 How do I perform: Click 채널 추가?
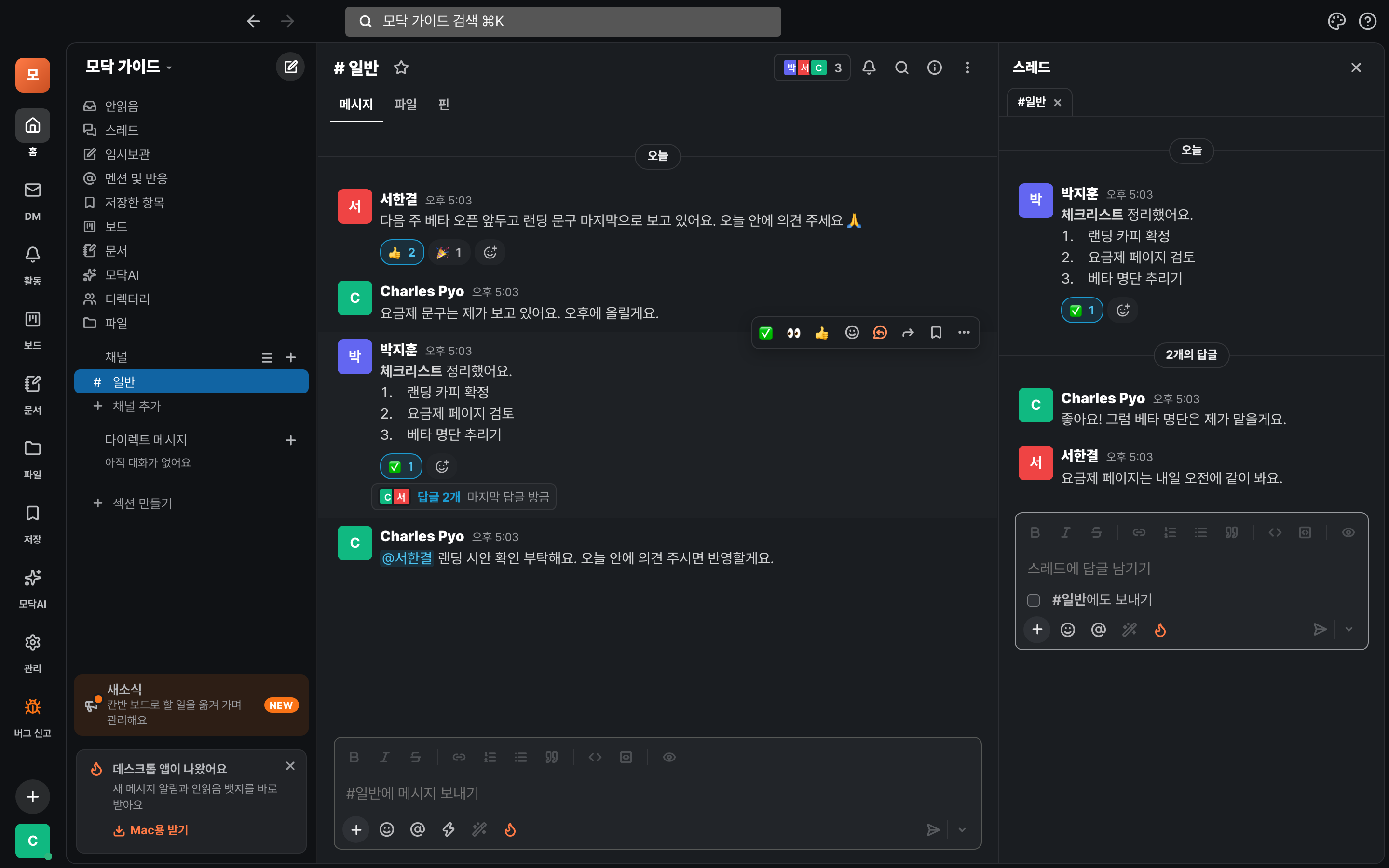point(191,406)
